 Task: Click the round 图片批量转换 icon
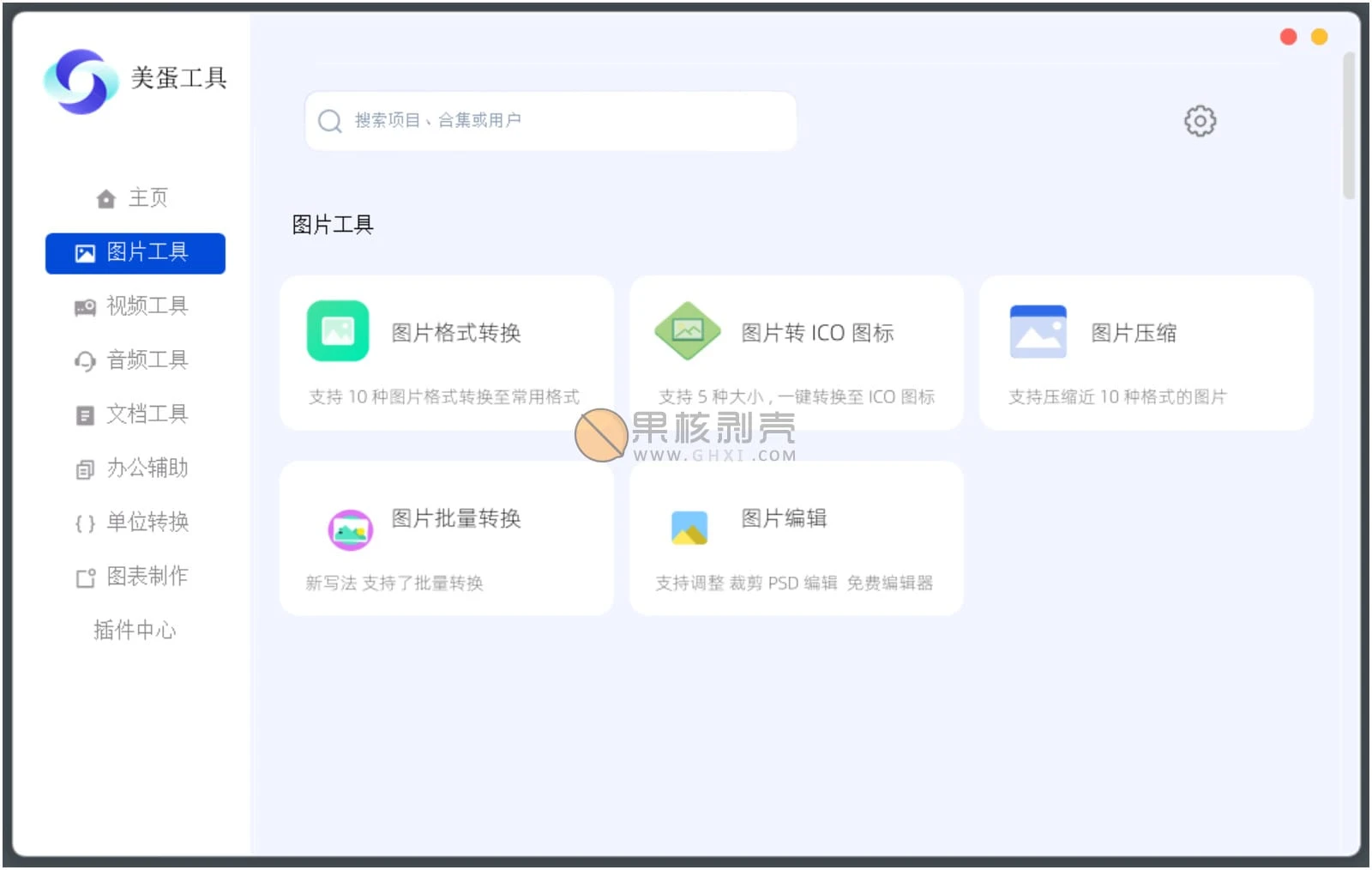pyautogui.click(x=350, y=530)
